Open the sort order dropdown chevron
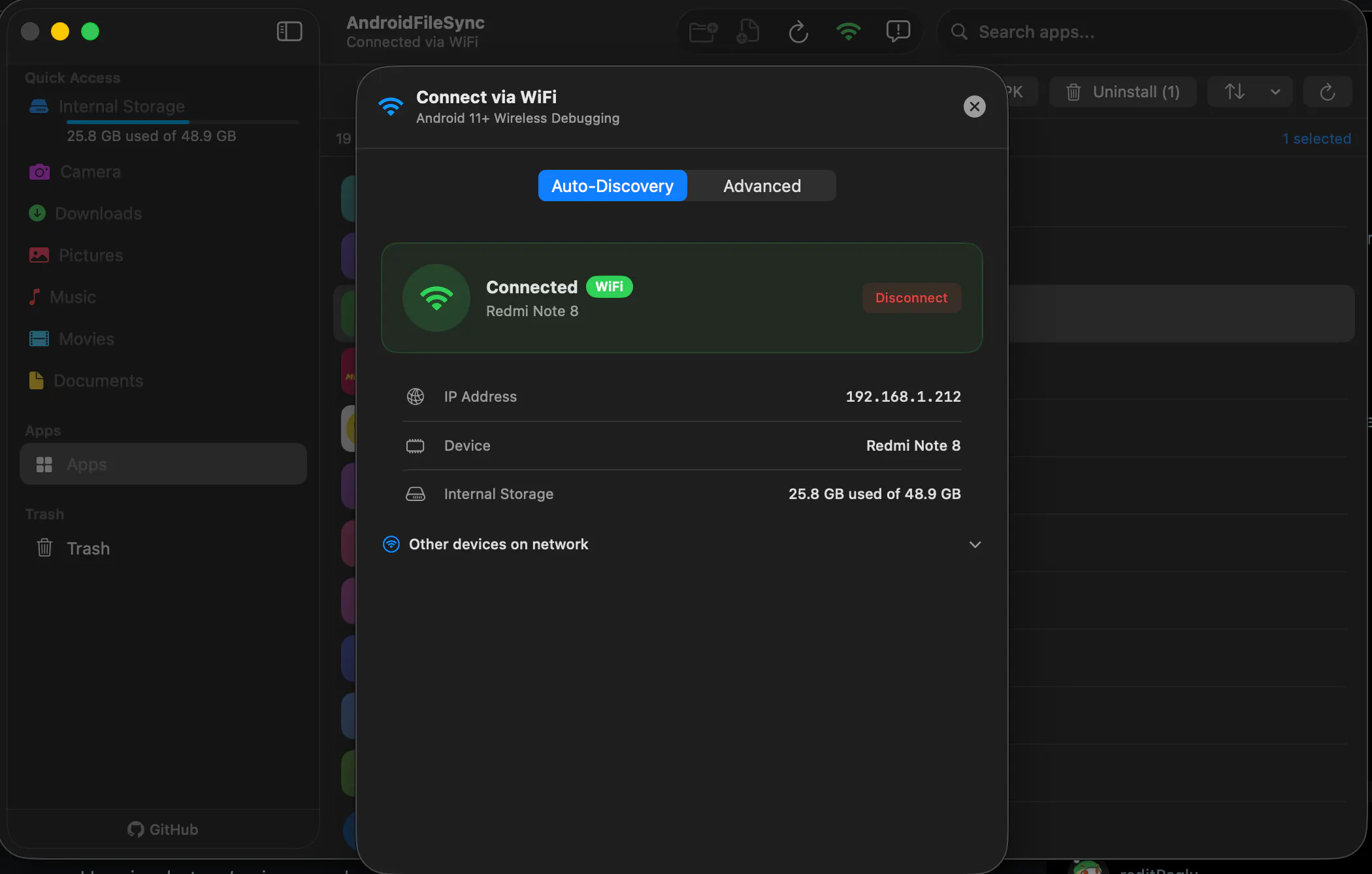Screen dimensions: 1372x874 point(1275,92)
